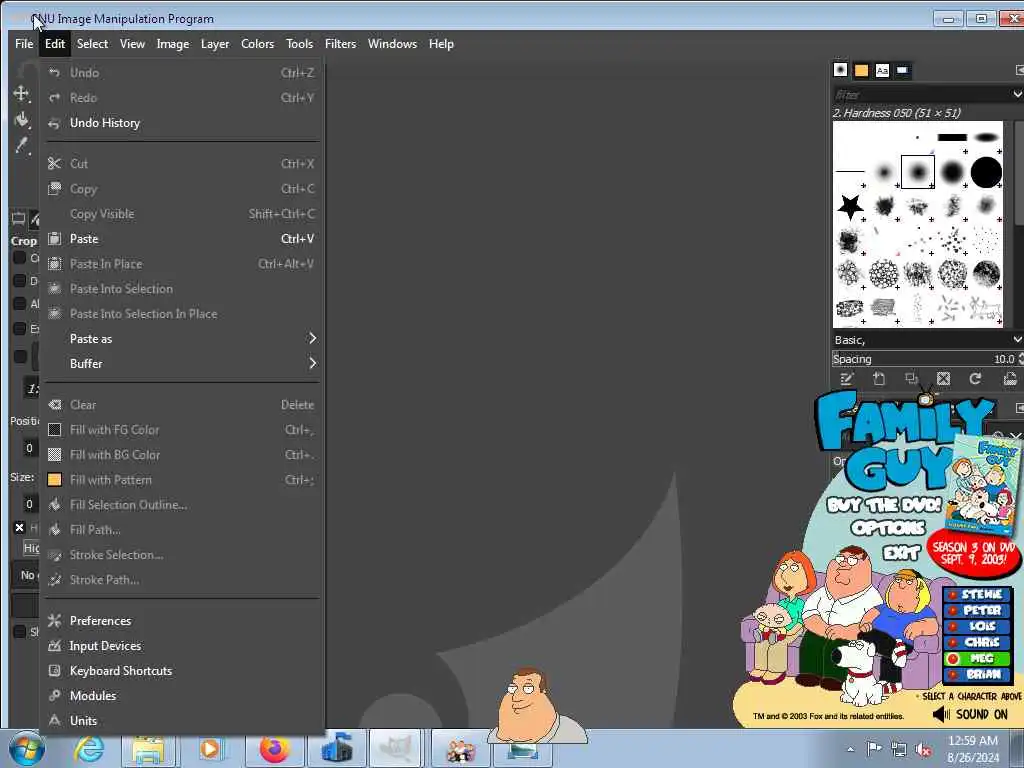Click 'Buy the DVD!' in Family Guy widget
This screenshot has width=1024, height=768.
click(x=884, y=505)
